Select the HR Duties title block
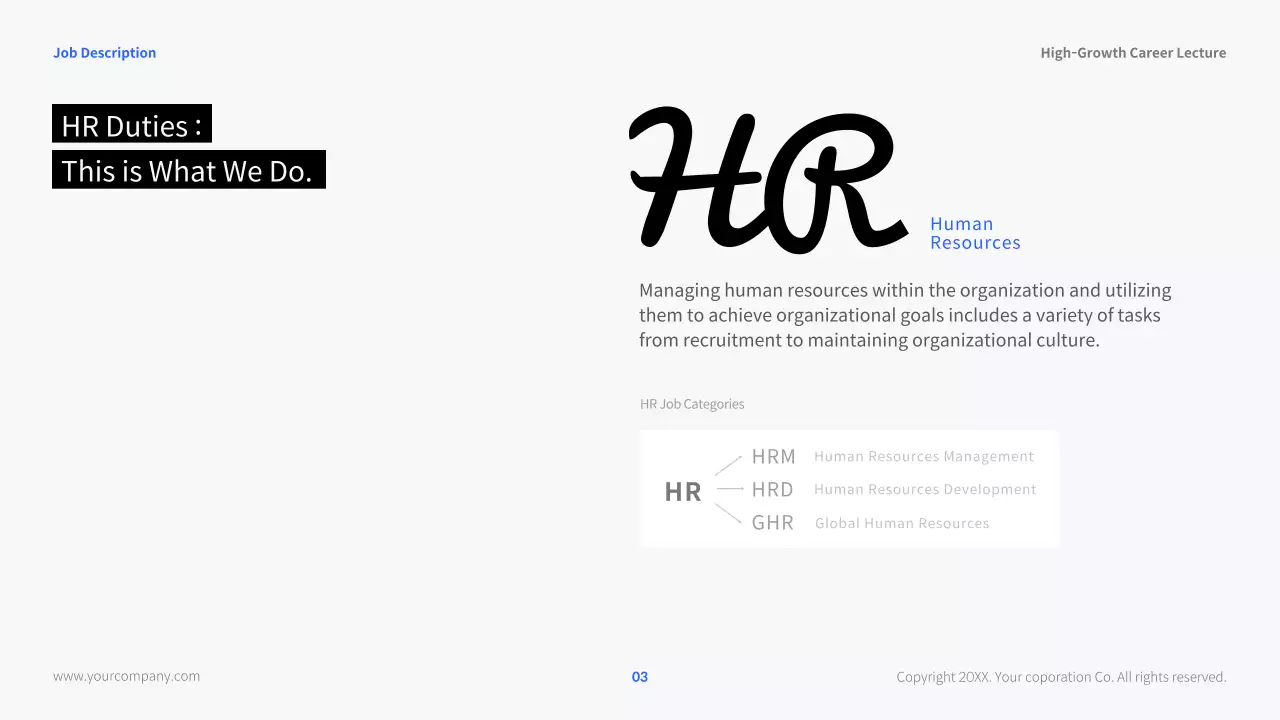The height and width of the screenshot is (720, 1280). click(132, 125)
